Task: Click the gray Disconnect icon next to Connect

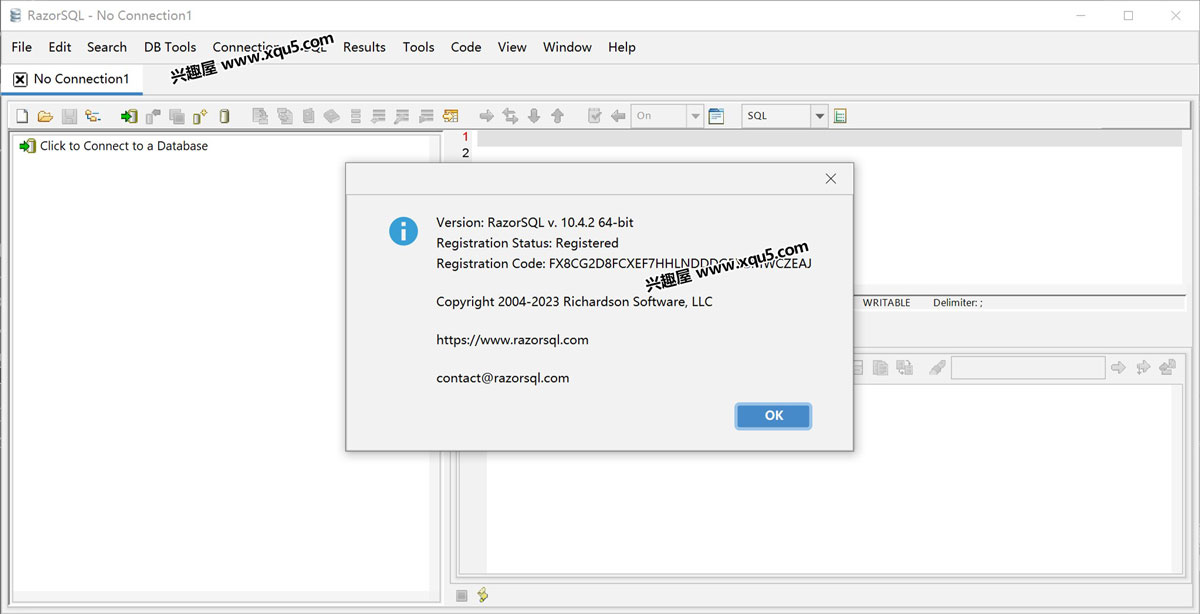Action: tap(153, 116)
